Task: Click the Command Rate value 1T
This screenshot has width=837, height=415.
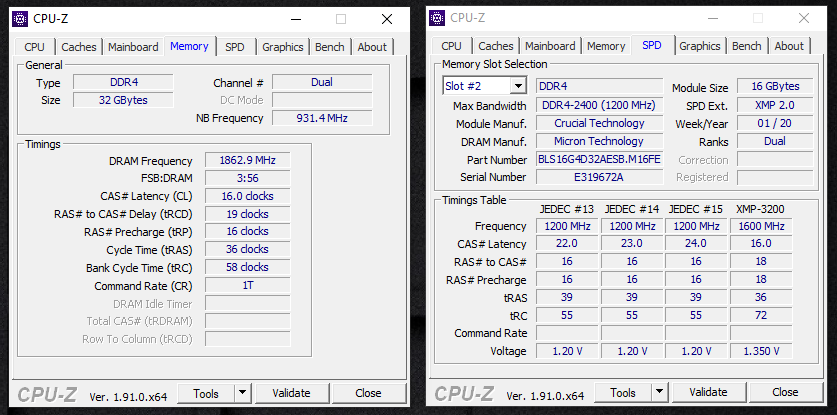Action: (x=248, y=285)
